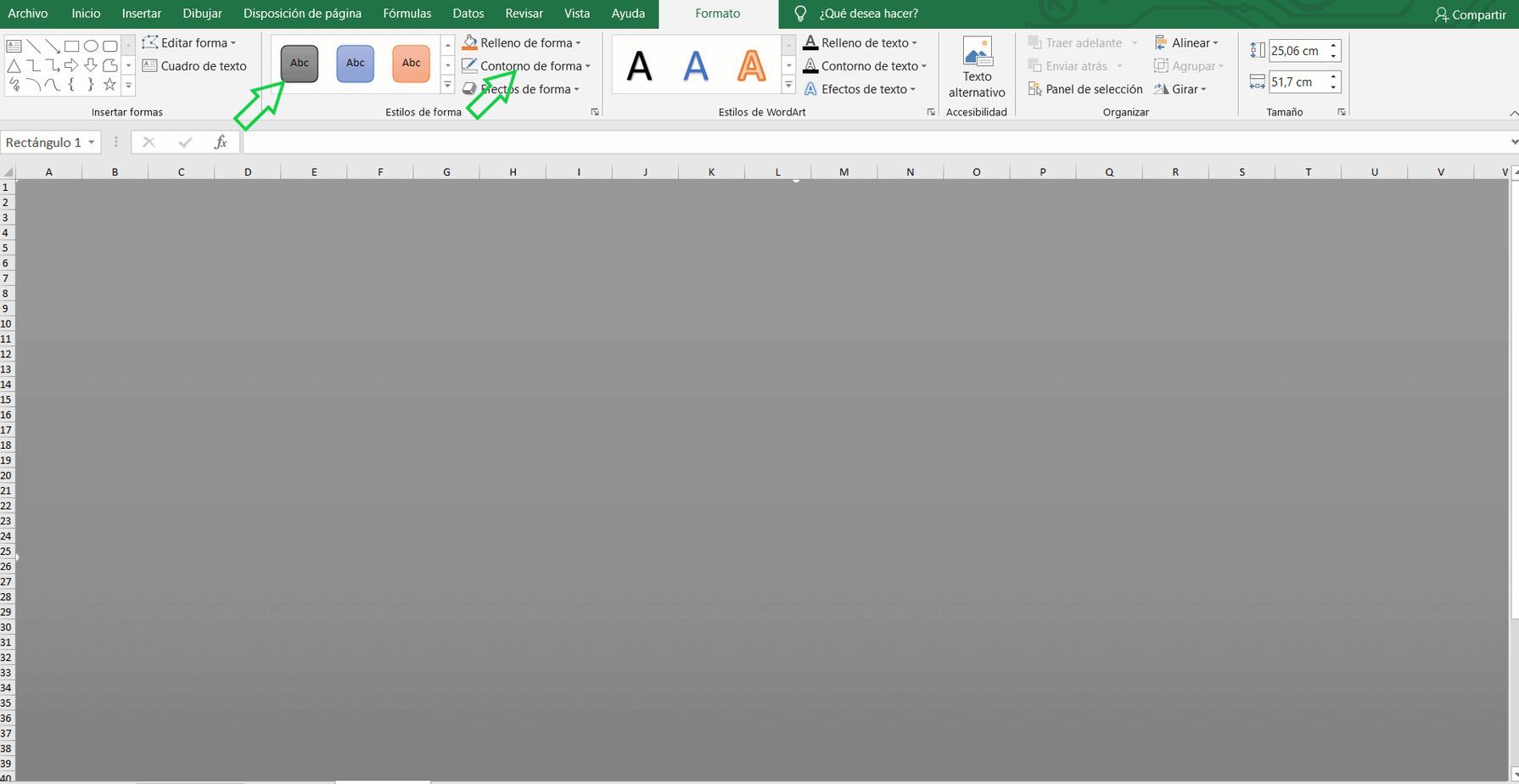Open the Panel de selección
This screenshot has width=1519, height=784.
tap(1085, 89)
